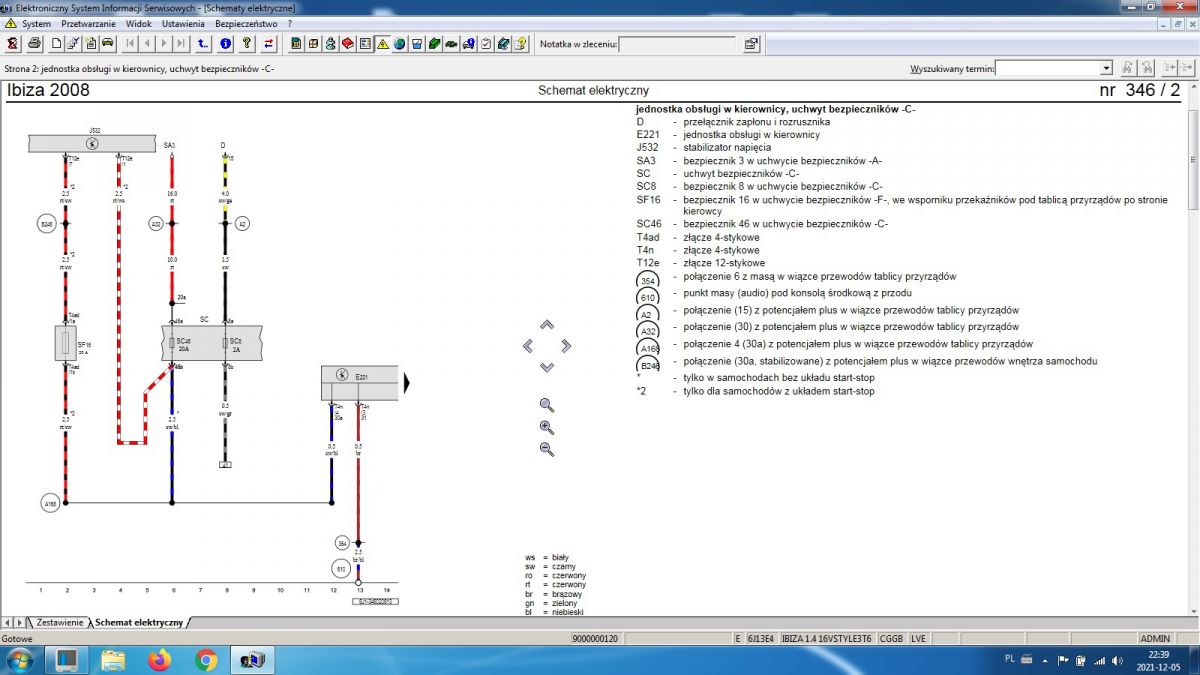
Task: Open the Przetwarzanie menu
Action: coord(89,23)
